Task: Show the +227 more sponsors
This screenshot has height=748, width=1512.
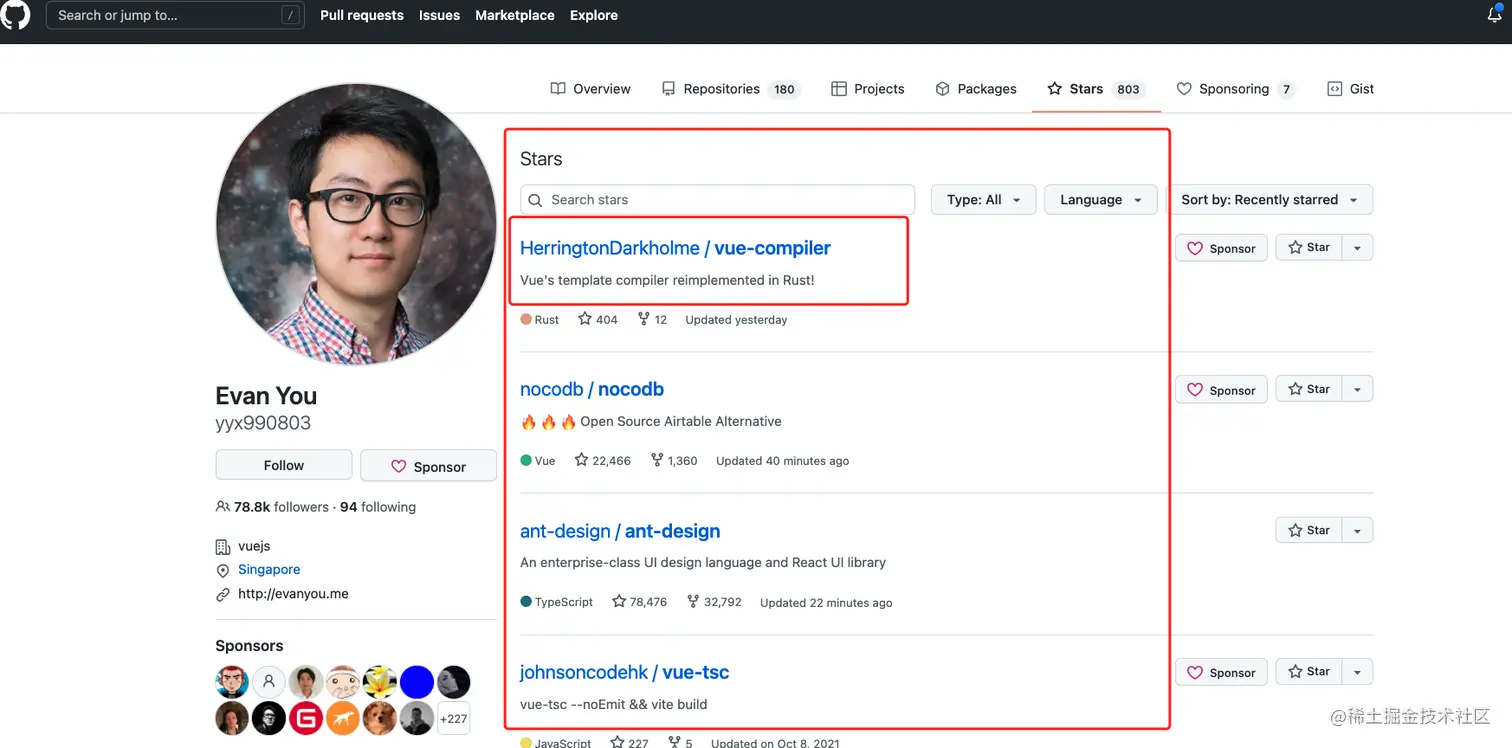Action: [x=453, y=718]
